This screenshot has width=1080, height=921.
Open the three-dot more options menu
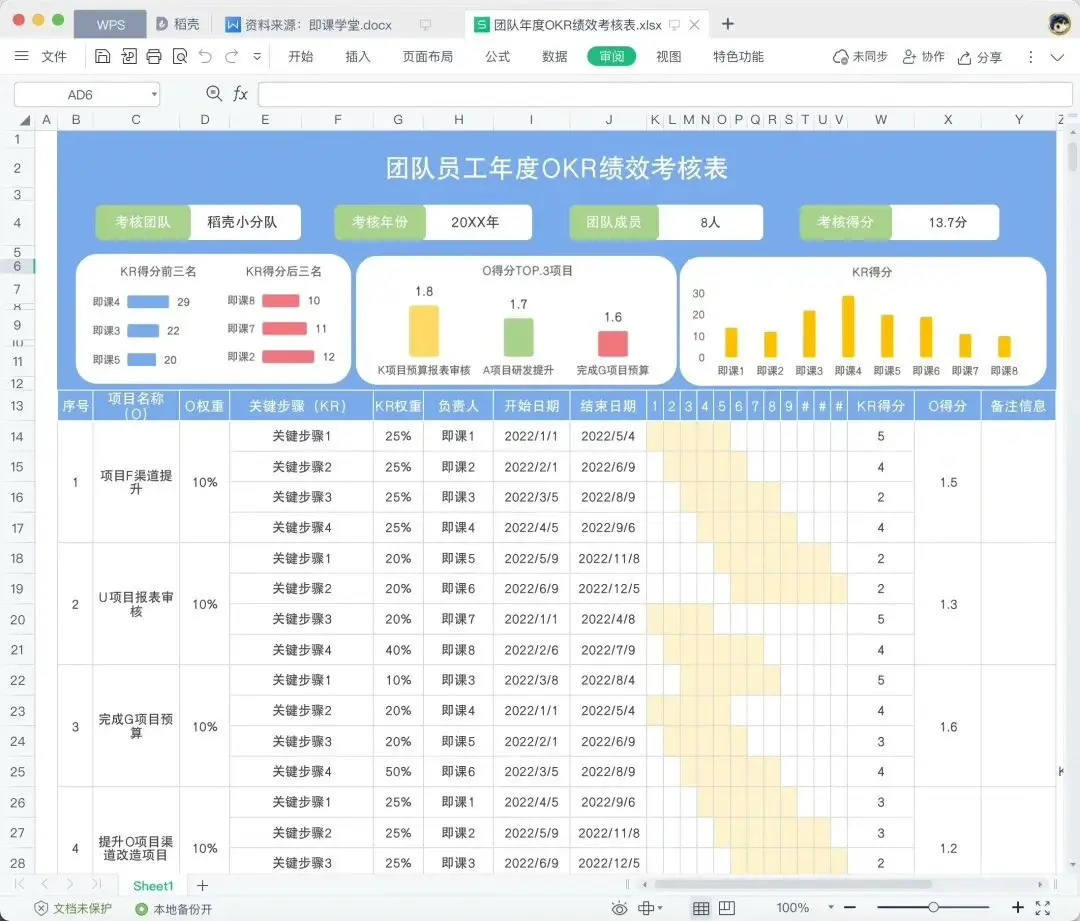click(1030, 57)
